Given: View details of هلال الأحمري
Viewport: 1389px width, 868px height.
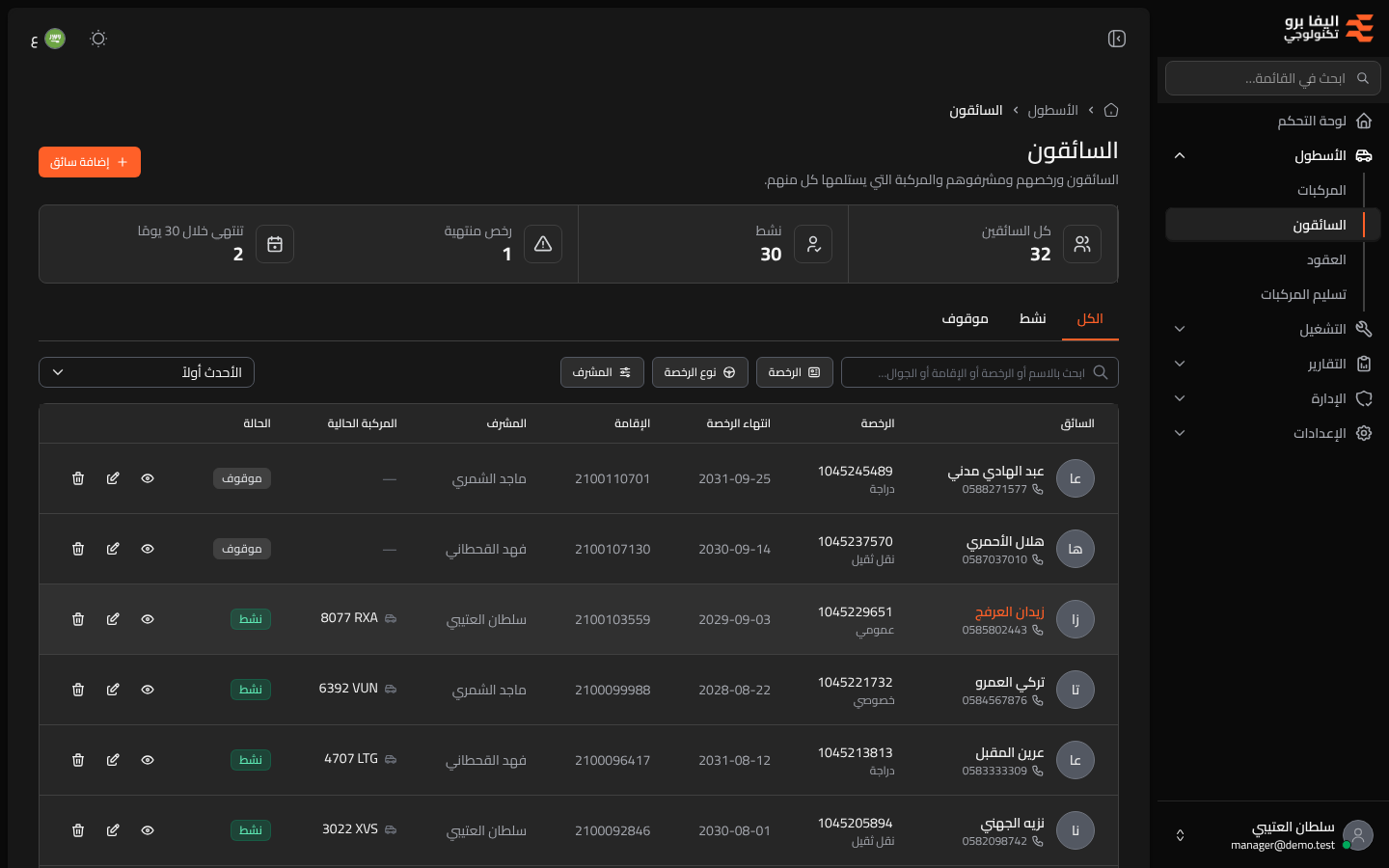Looking at the screenshot, I should 148,549.
